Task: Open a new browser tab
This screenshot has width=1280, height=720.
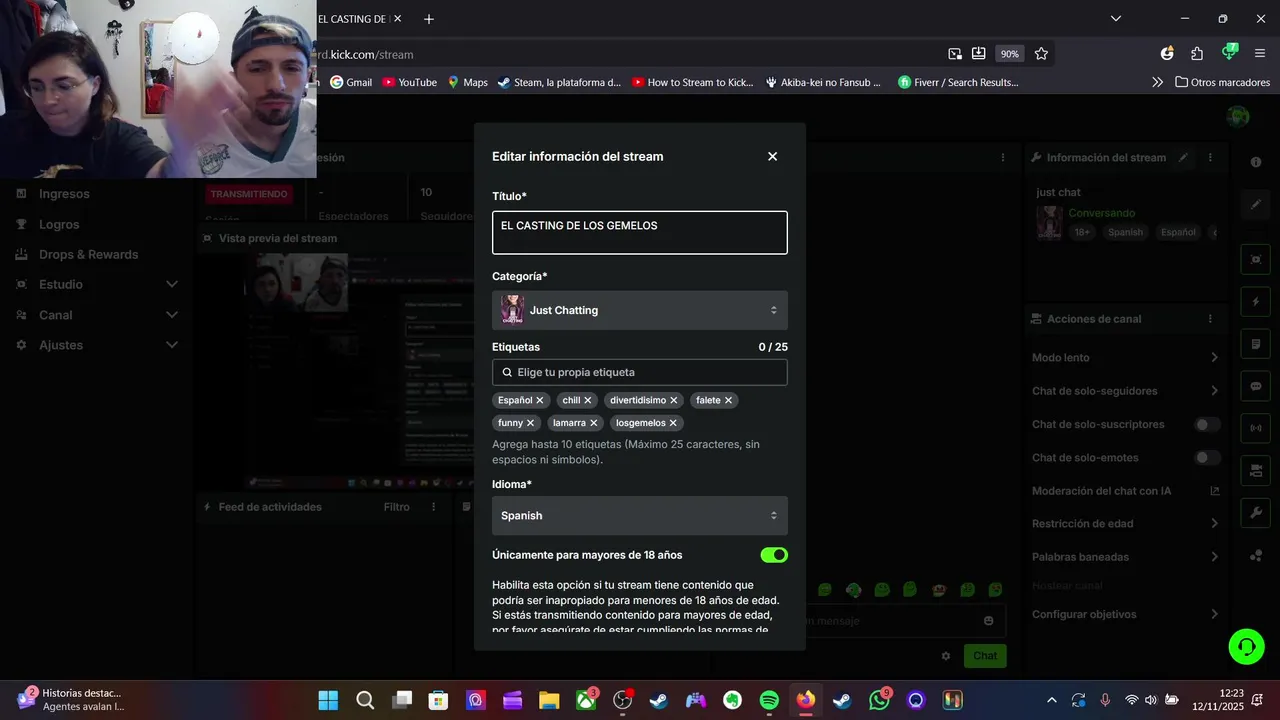Action: (429, 19)
